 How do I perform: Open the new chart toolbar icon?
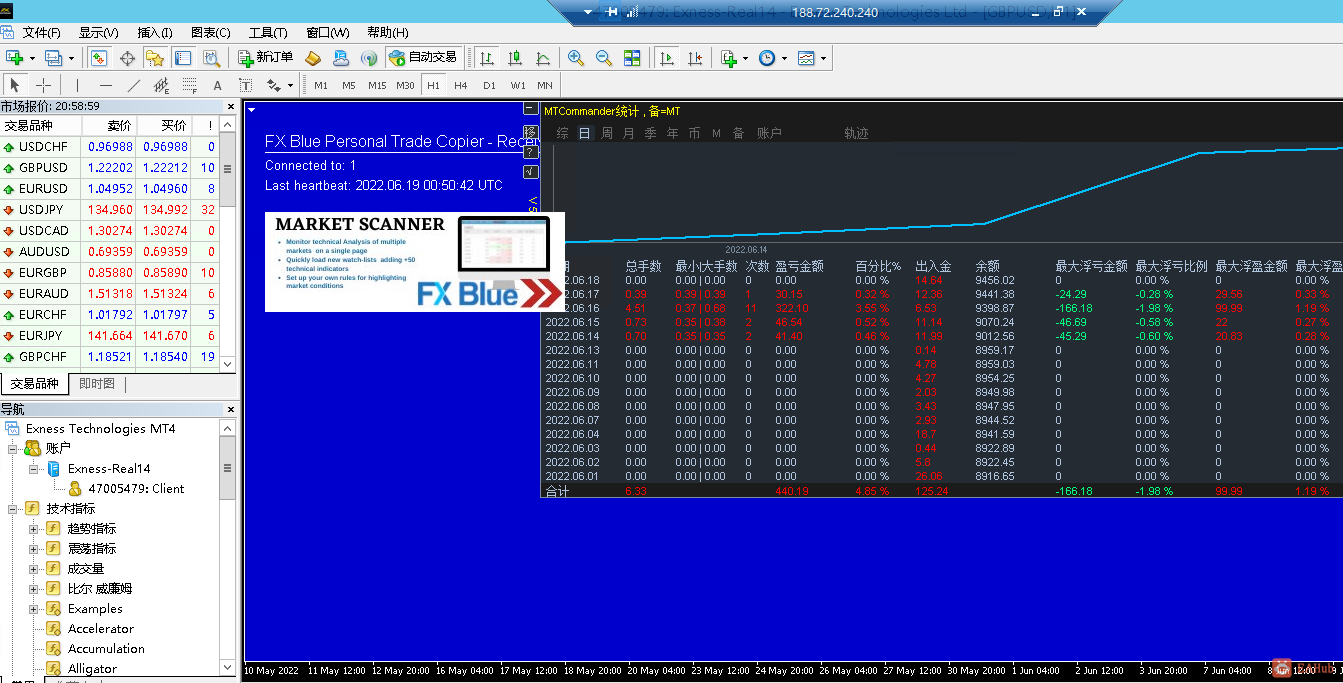click(x=15, y=58)
